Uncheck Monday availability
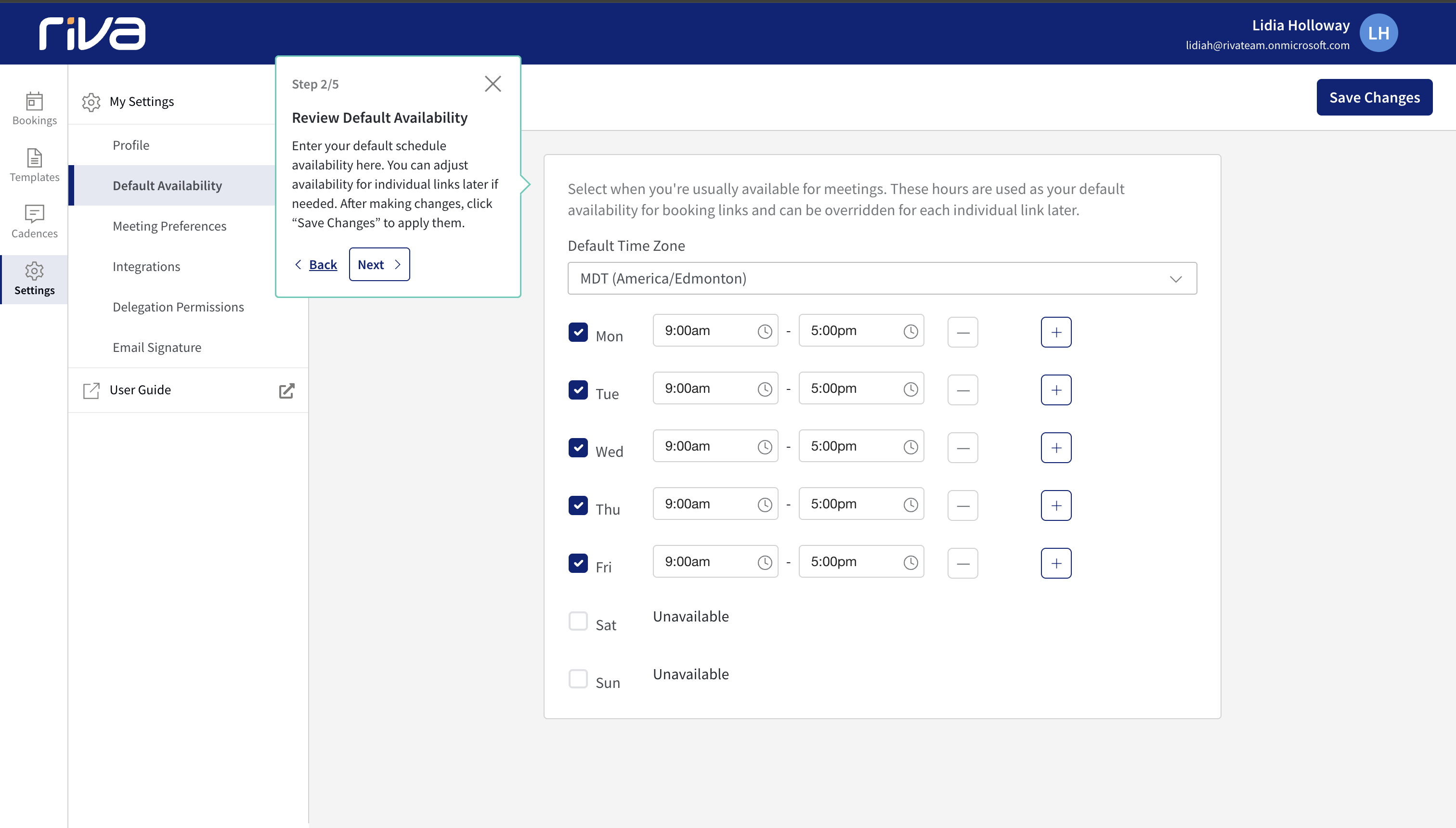 [578, 332]
